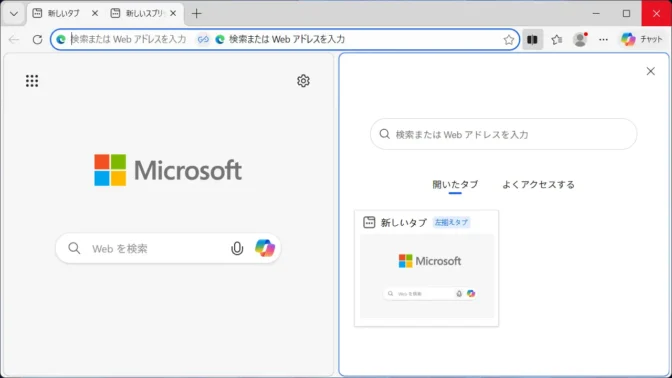Screen dimensions: 672x378
Task: Select the よくアクセスする tab
Action: pyautogui.click(x=538, y=185)
